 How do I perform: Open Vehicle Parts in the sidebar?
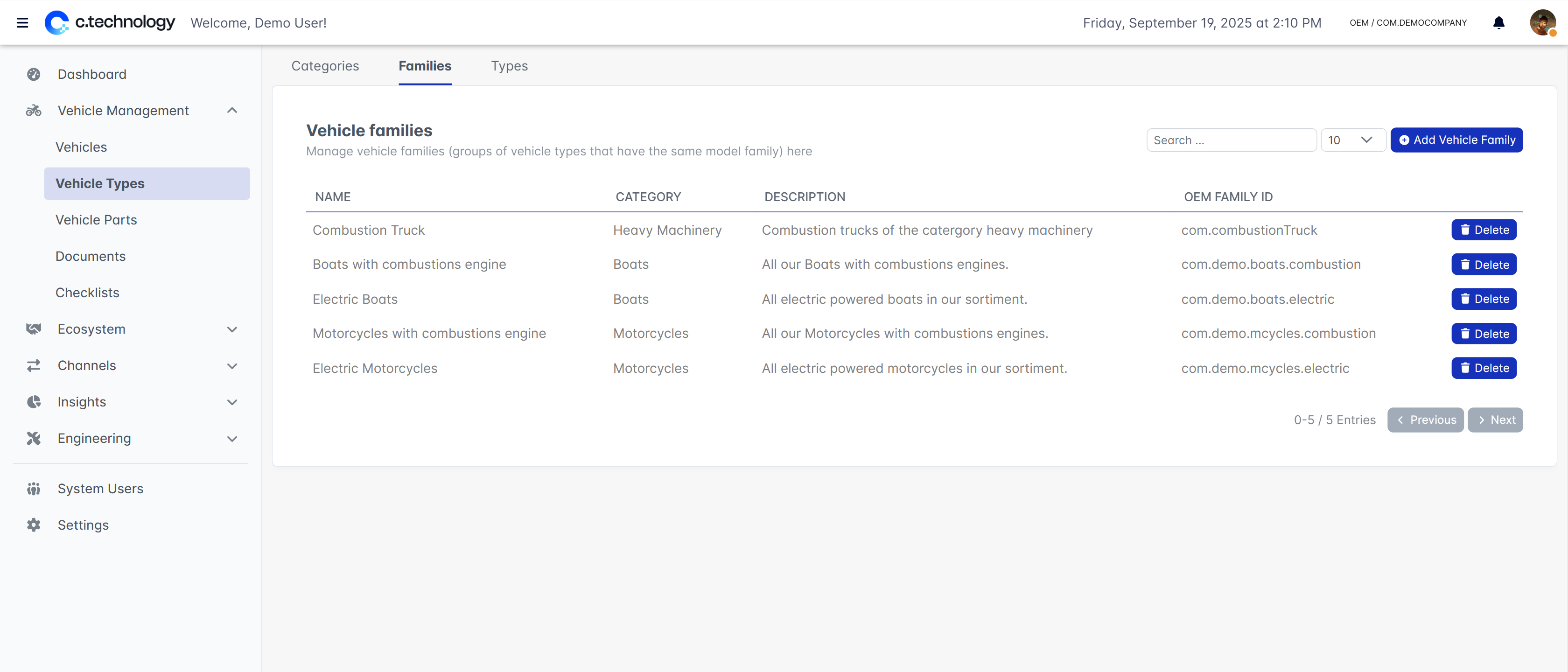click(96, 220)
